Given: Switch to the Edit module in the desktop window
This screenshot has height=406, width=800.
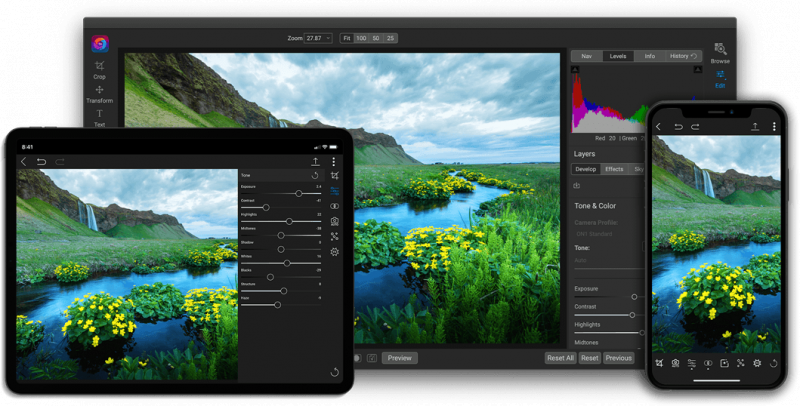Looking at the screenshot, I should pyautogui.click(x=720, y=79).
